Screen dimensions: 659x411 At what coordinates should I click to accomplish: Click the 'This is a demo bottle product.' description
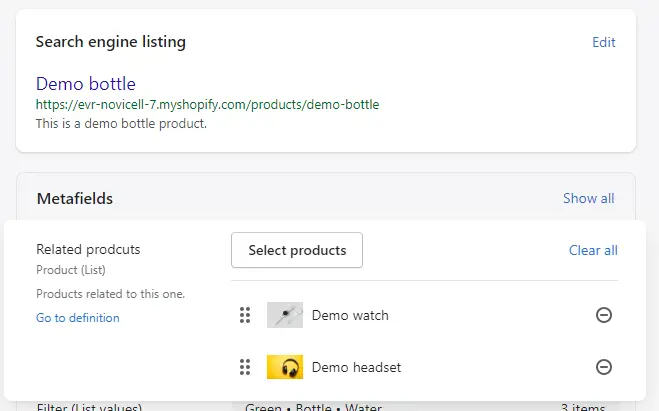tap(121, 124)
